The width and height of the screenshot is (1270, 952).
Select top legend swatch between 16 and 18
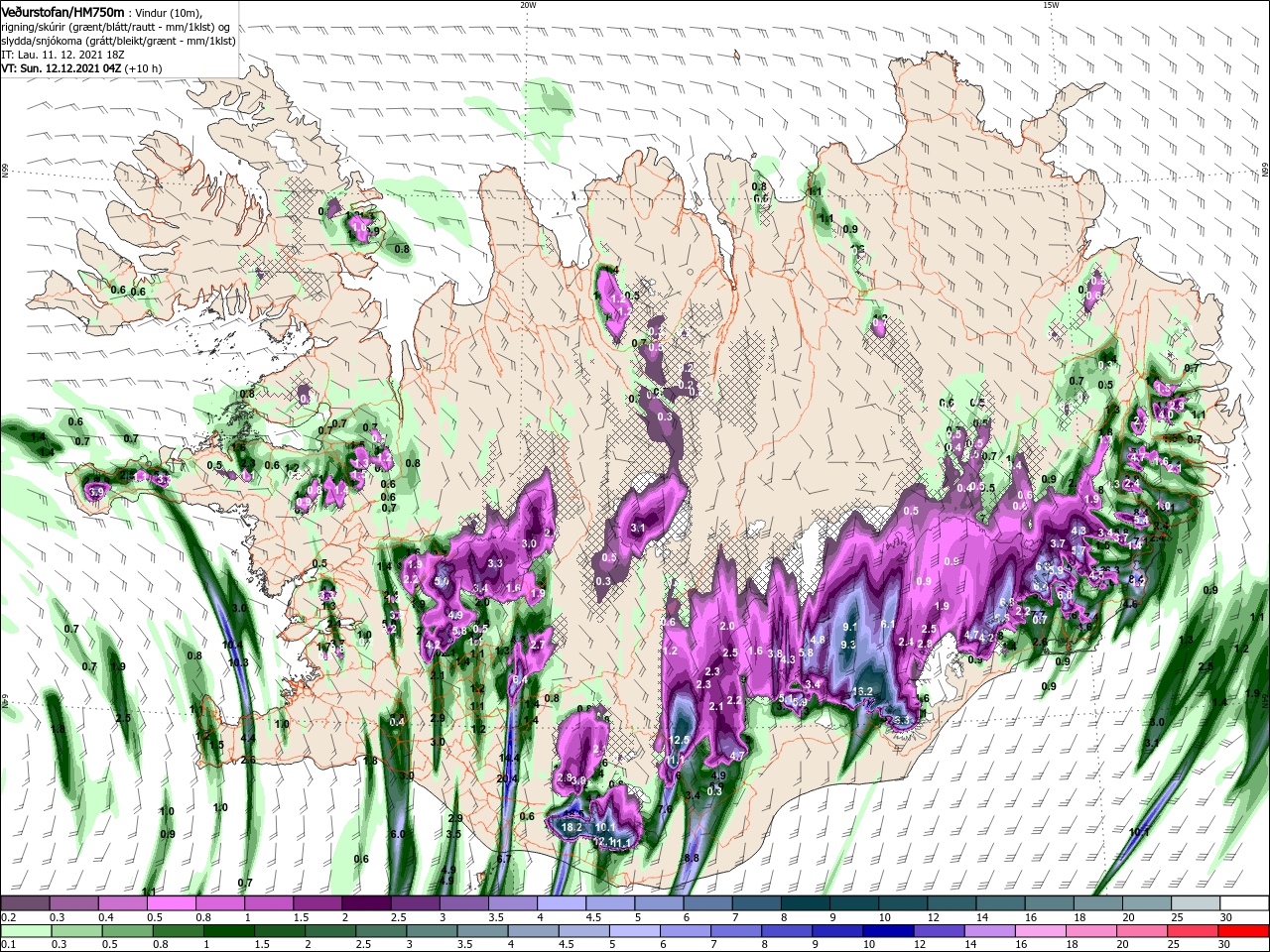coord(1050,903)
